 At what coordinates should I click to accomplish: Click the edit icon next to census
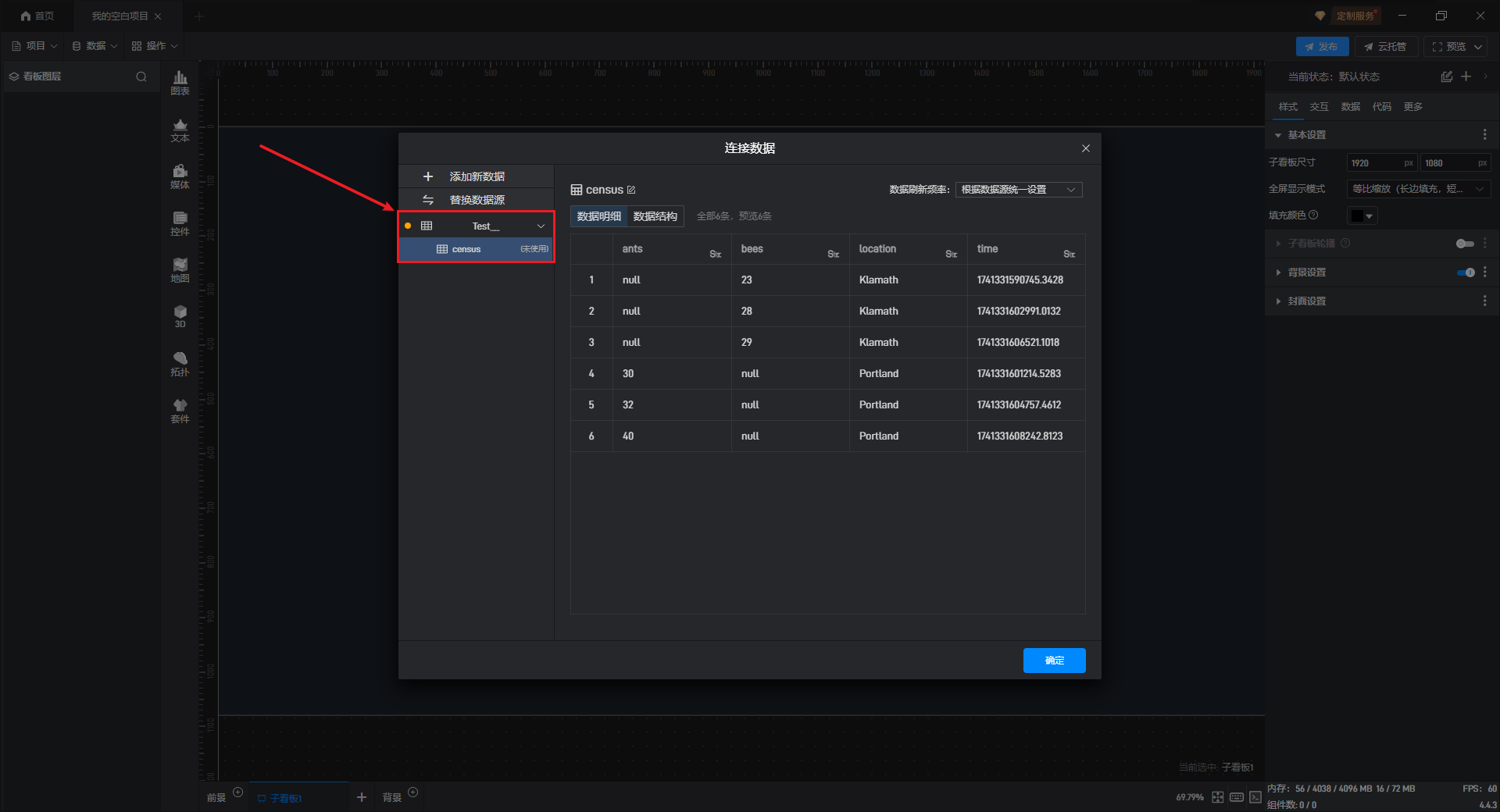631,190
